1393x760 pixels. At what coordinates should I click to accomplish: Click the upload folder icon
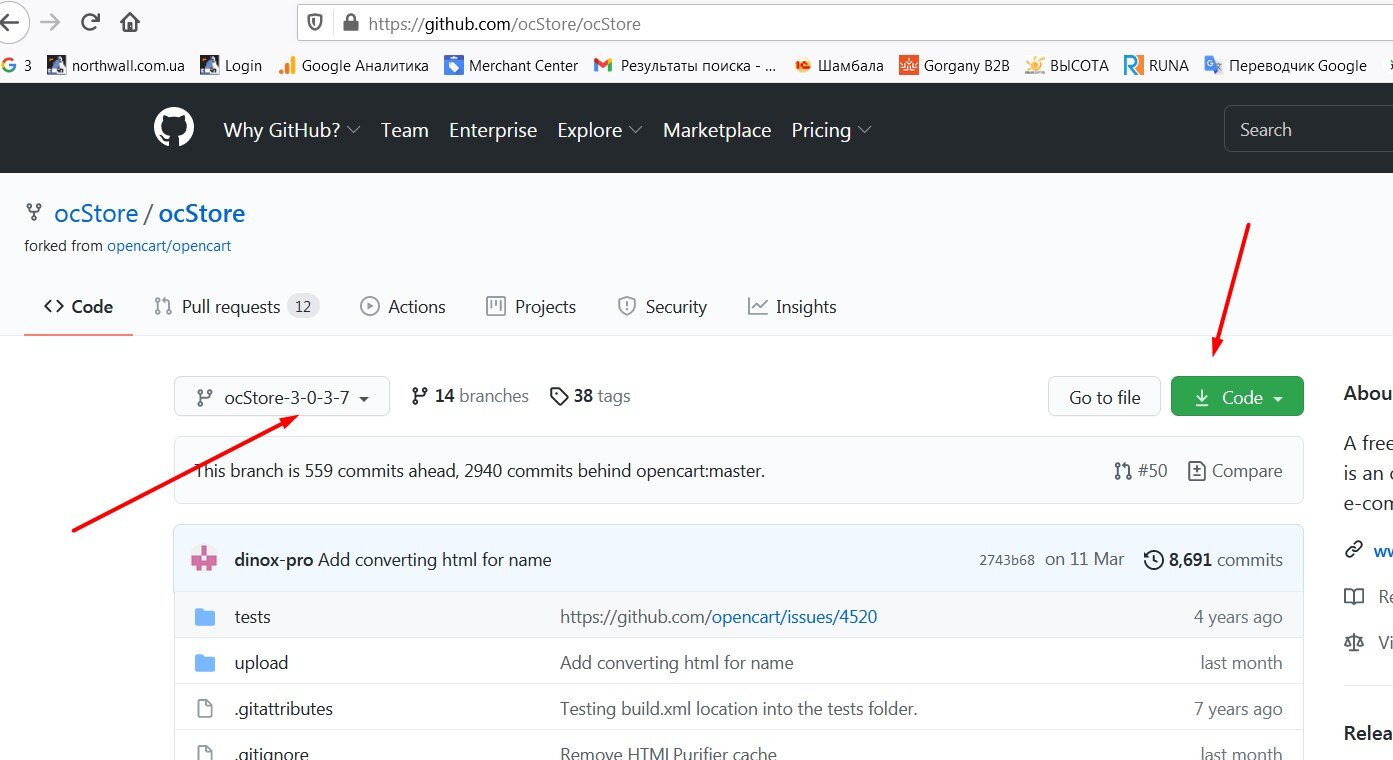click(205, 663)
